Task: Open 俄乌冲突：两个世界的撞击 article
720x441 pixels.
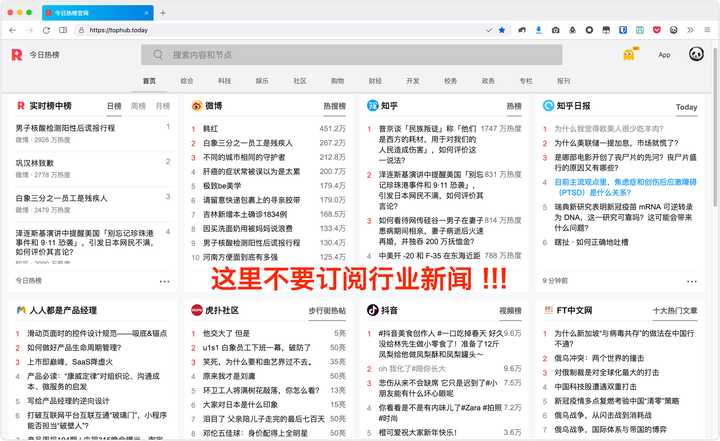Action: (x=599, y=358)
